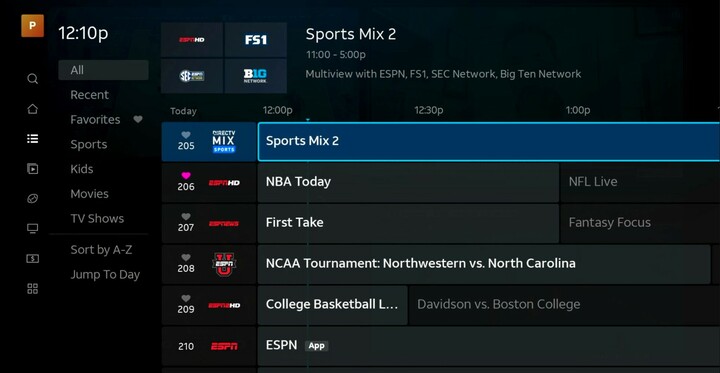Select the Movies filter

pyautogui.click(x=90, y=194)
